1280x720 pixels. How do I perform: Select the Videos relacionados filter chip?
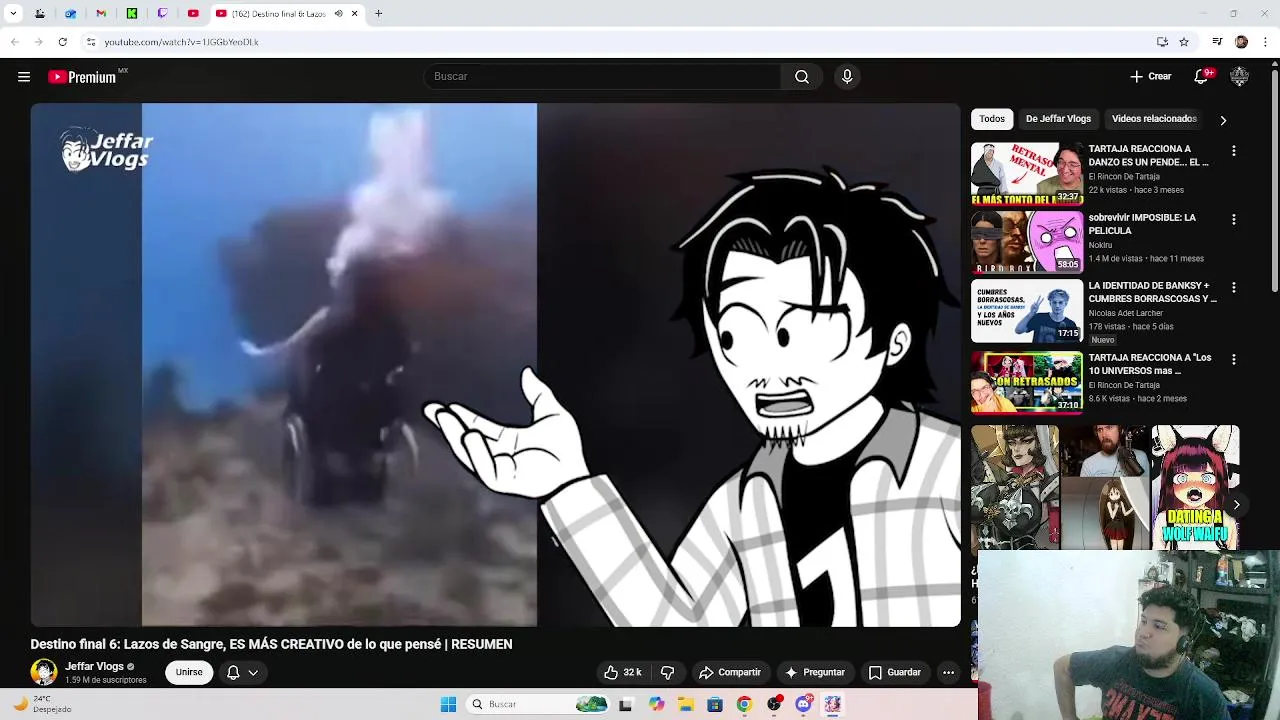coord(1154,119)
